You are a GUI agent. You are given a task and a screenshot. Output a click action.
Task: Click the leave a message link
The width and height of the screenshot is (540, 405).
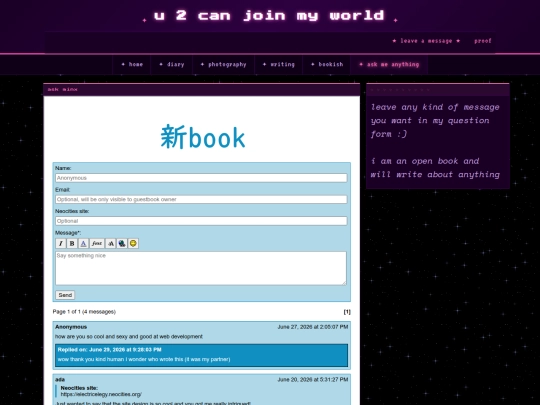[426, 41]
